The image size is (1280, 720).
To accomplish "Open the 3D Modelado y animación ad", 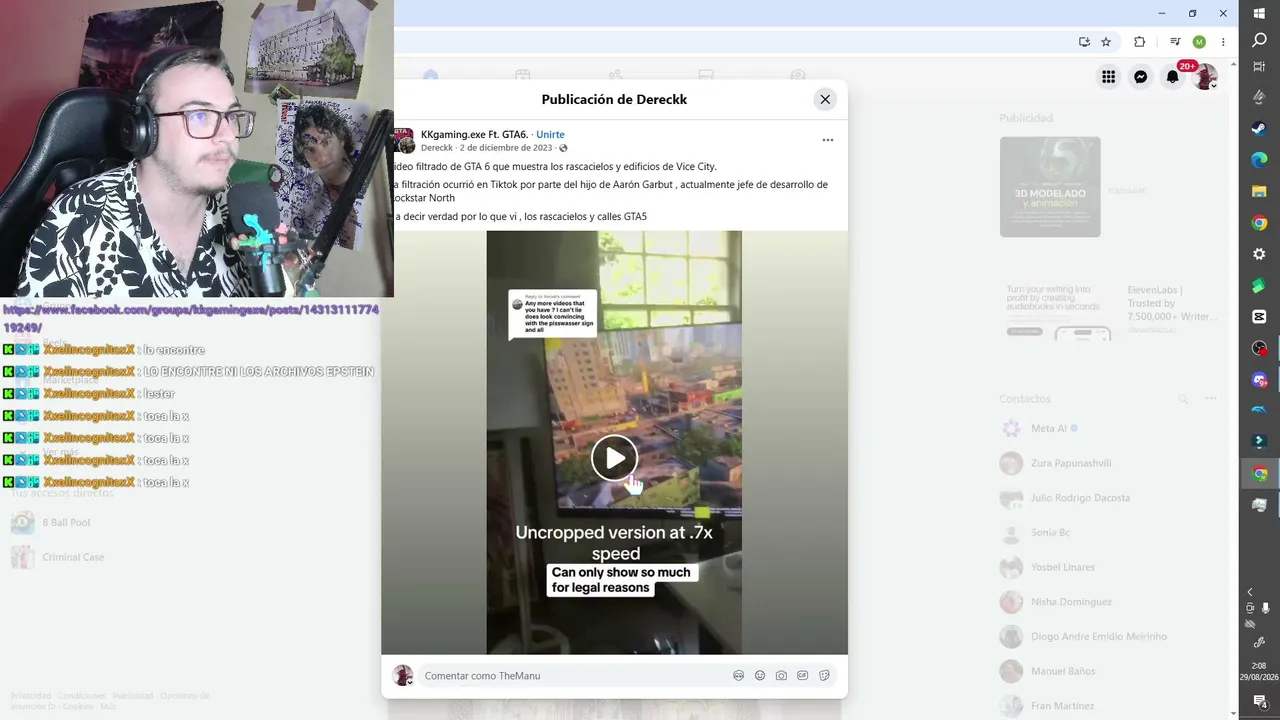I will [x=1050, y=187].
